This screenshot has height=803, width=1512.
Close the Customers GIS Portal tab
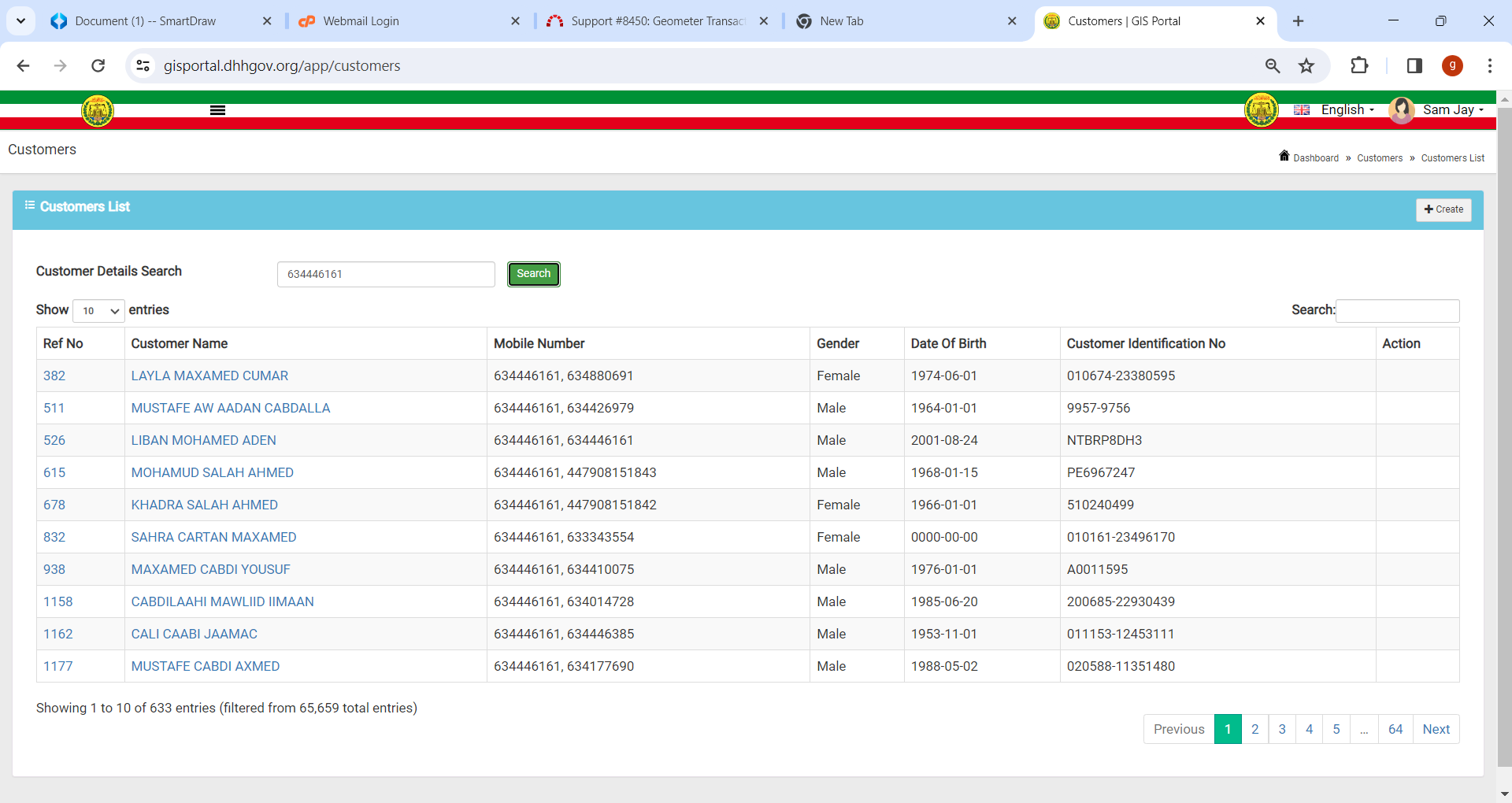[1260, 21]
